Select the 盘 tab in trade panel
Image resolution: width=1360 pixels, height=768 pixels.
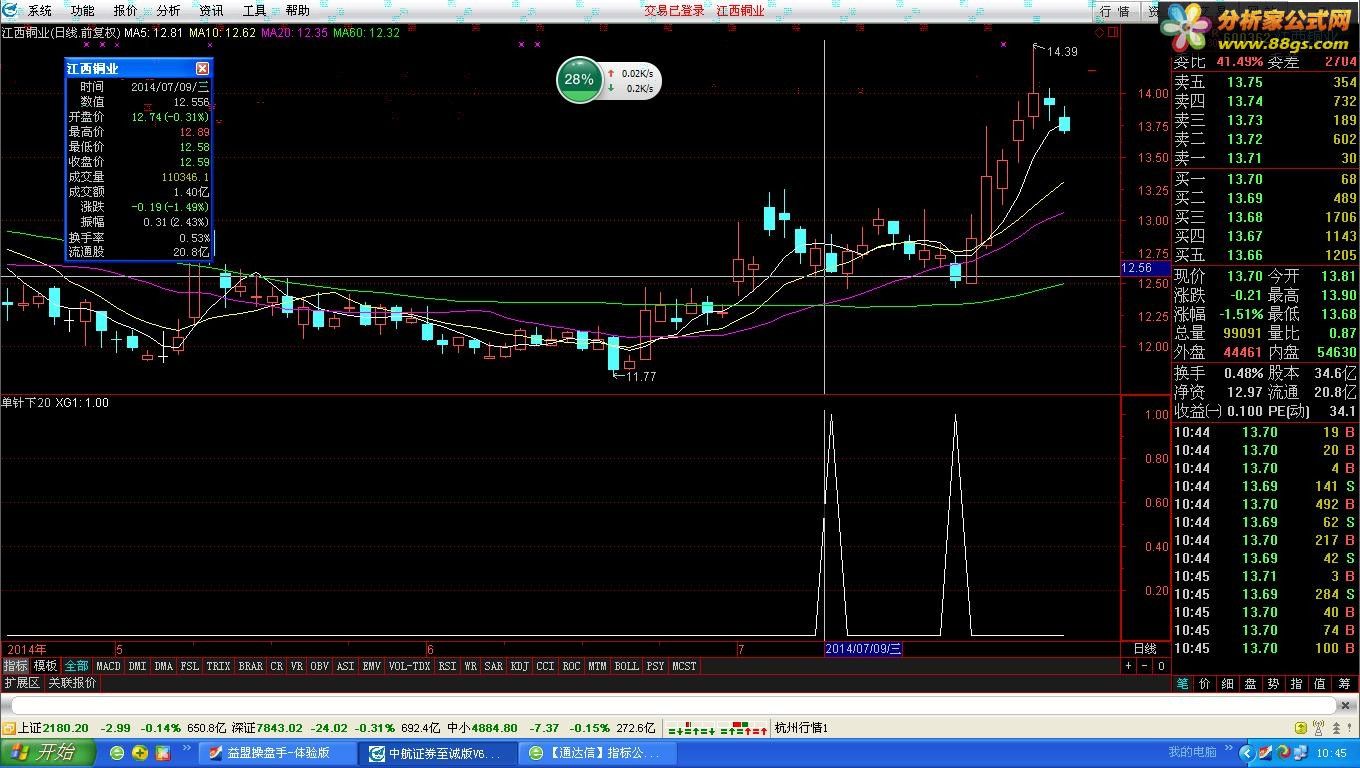(1251, 684)
